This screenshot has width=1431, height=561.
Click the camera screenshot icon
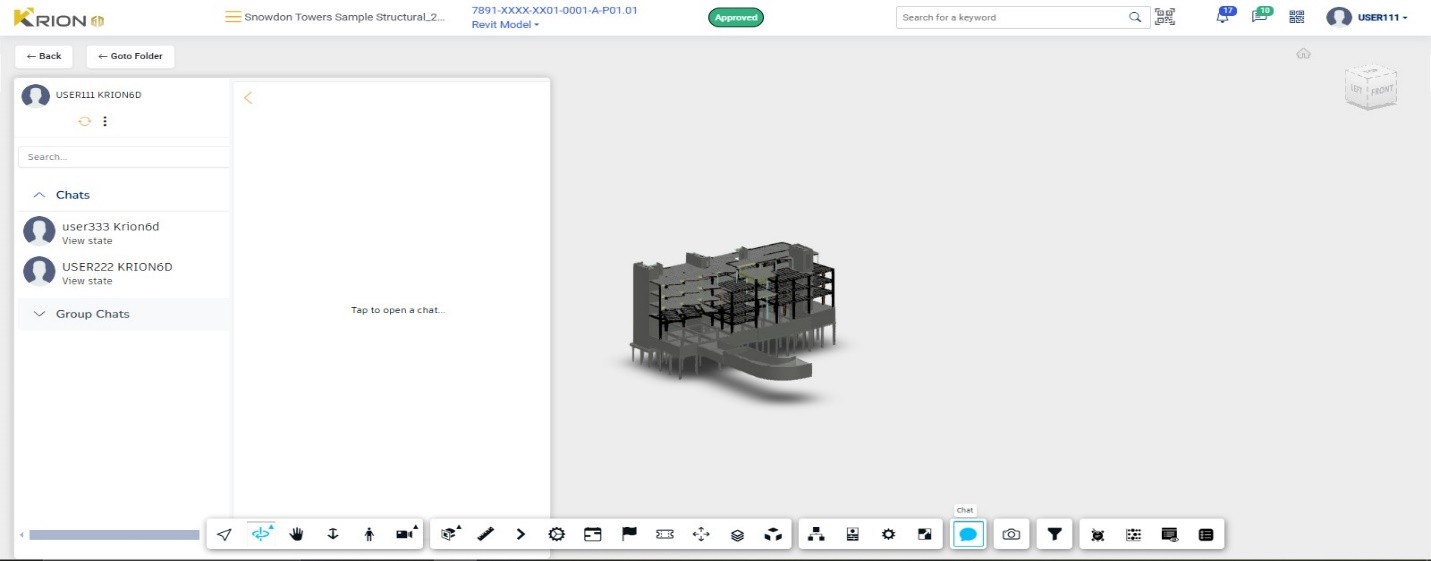(1011, 535)
